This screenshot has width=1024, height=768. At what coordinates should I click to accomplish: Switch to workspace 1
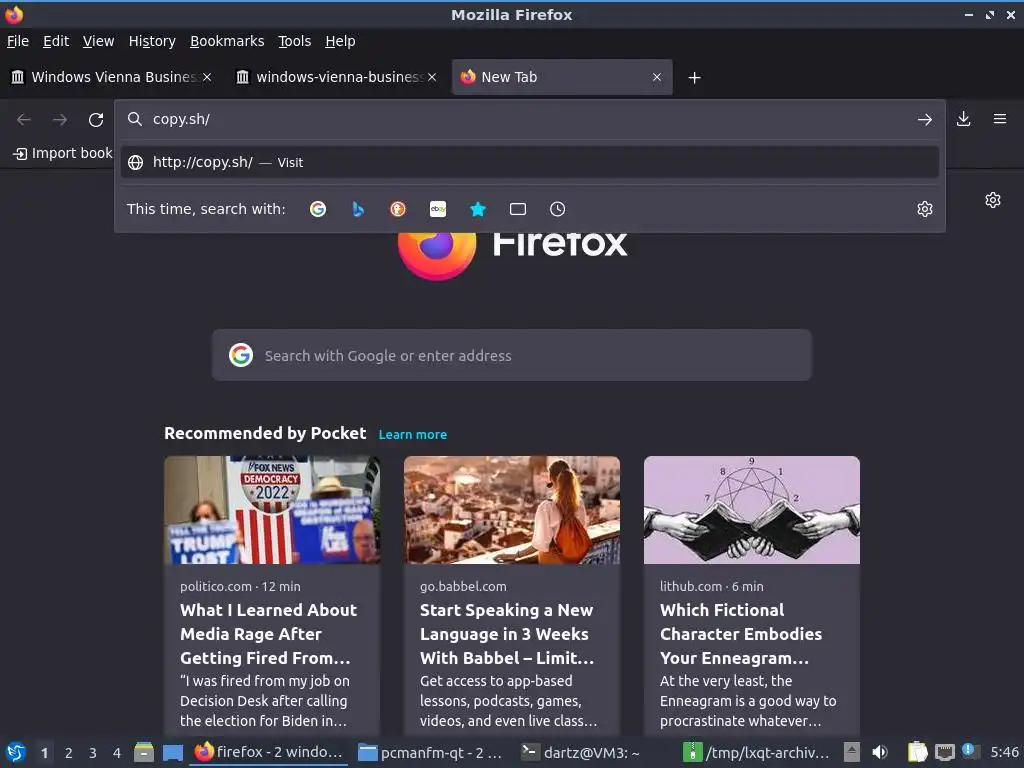click(x=44, y=753)
